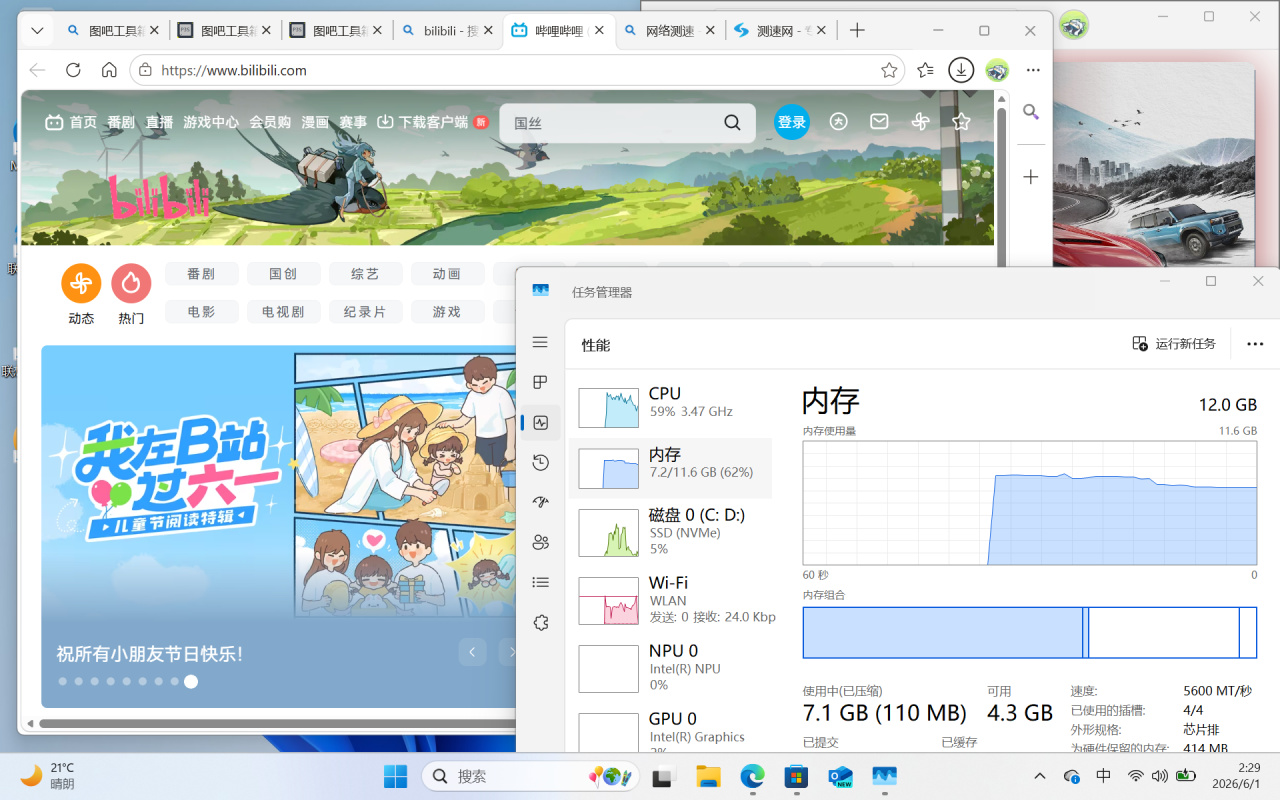Click the blue 登录 login button
Image resolution: width=1280 pixels, height=800 pixels.
click(791, 122)
